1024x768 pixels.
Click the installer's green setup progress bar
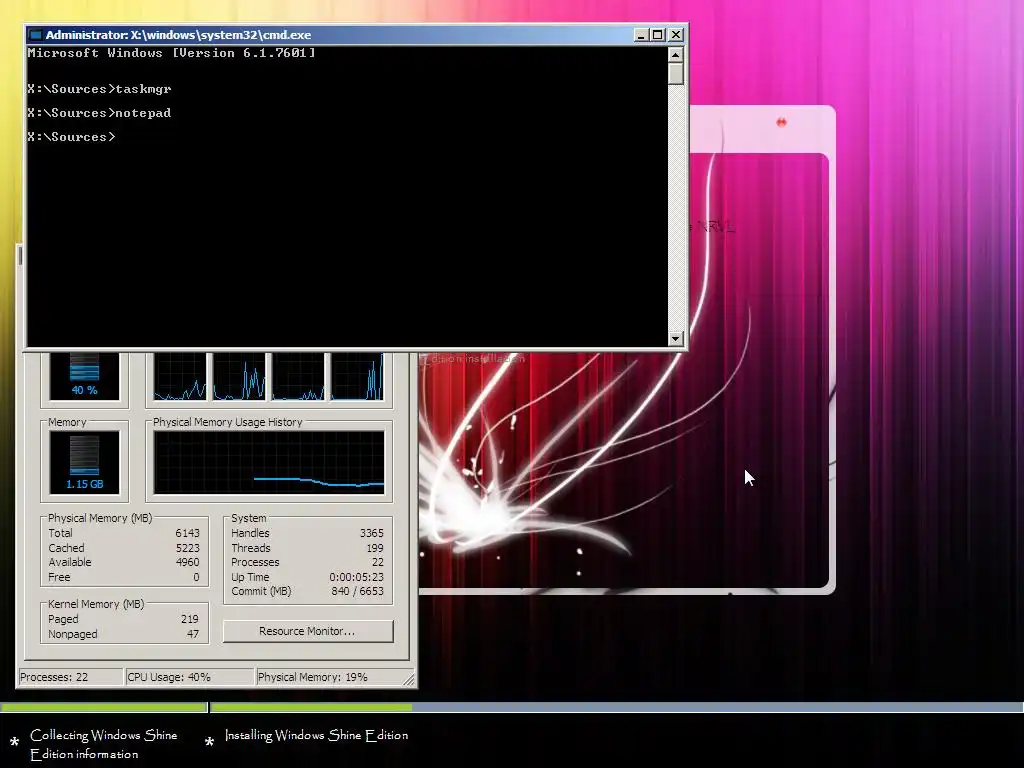click(312, 707)
